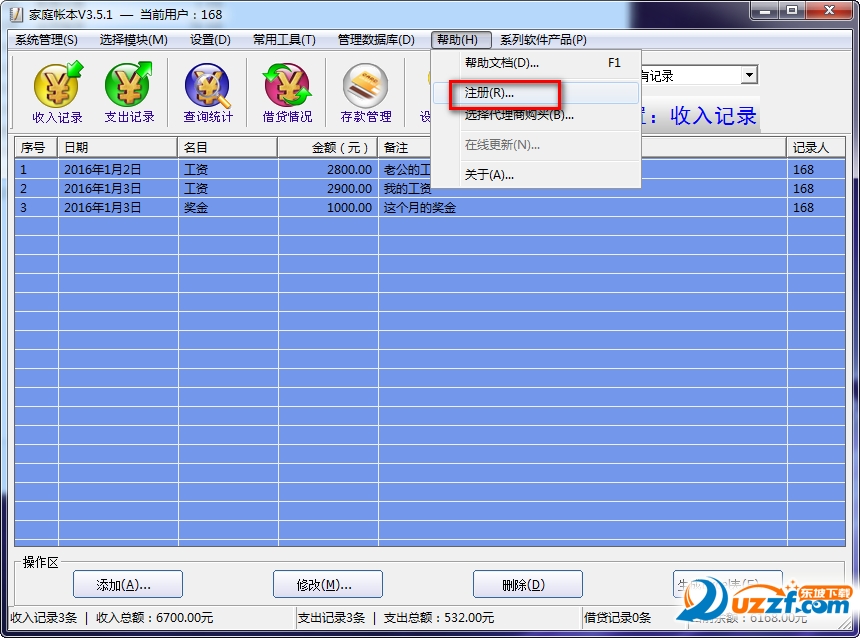Close the 家庭帐本 window
860x638 pixels.
coord(829,10)
